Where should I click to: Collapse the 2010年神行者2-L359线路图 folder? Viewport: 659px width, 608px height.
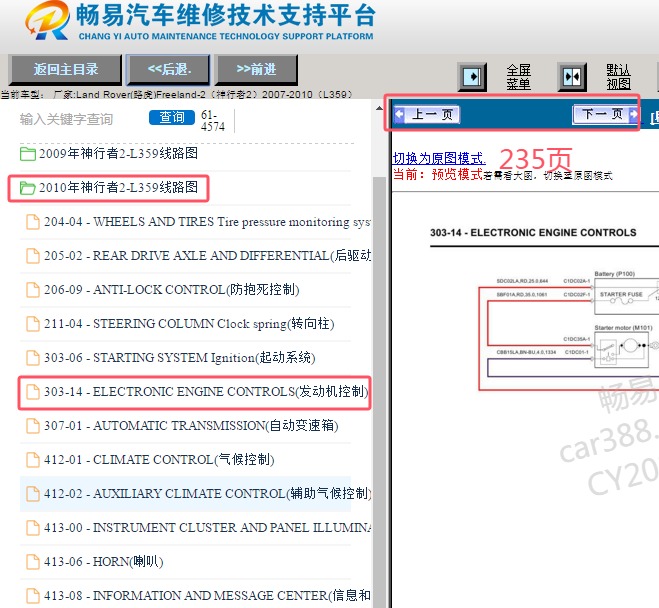(118, 187)
